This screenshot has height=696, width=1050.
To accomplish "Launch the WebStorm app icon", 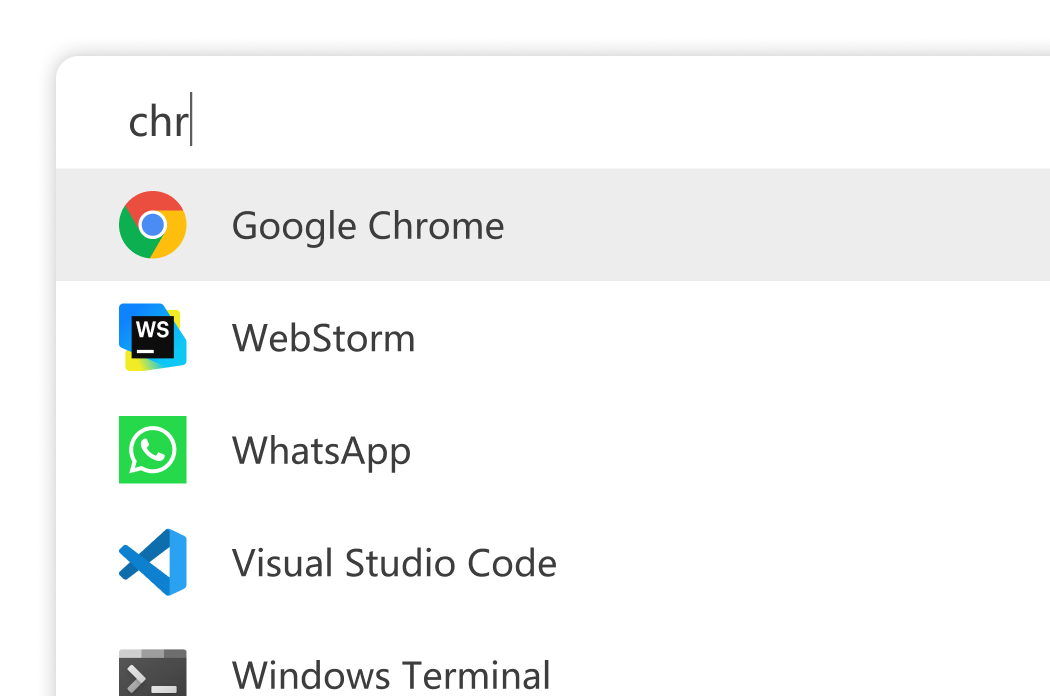I will tap(153, 337).
